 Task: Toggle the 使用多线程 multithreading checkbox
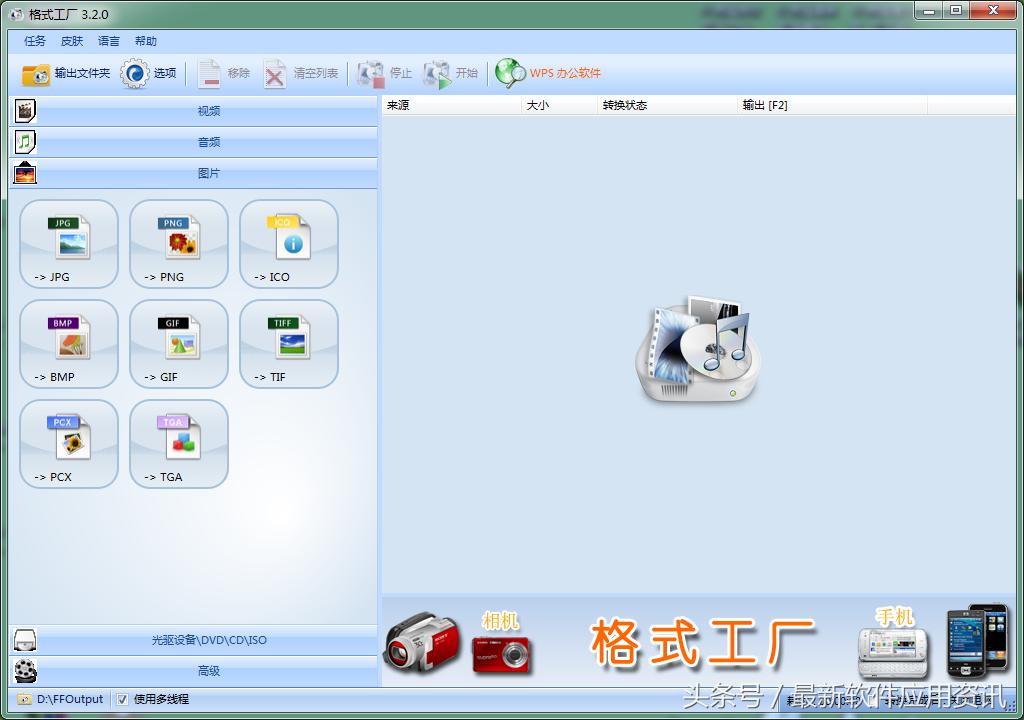pyautogui.click(x=121, y=699)
